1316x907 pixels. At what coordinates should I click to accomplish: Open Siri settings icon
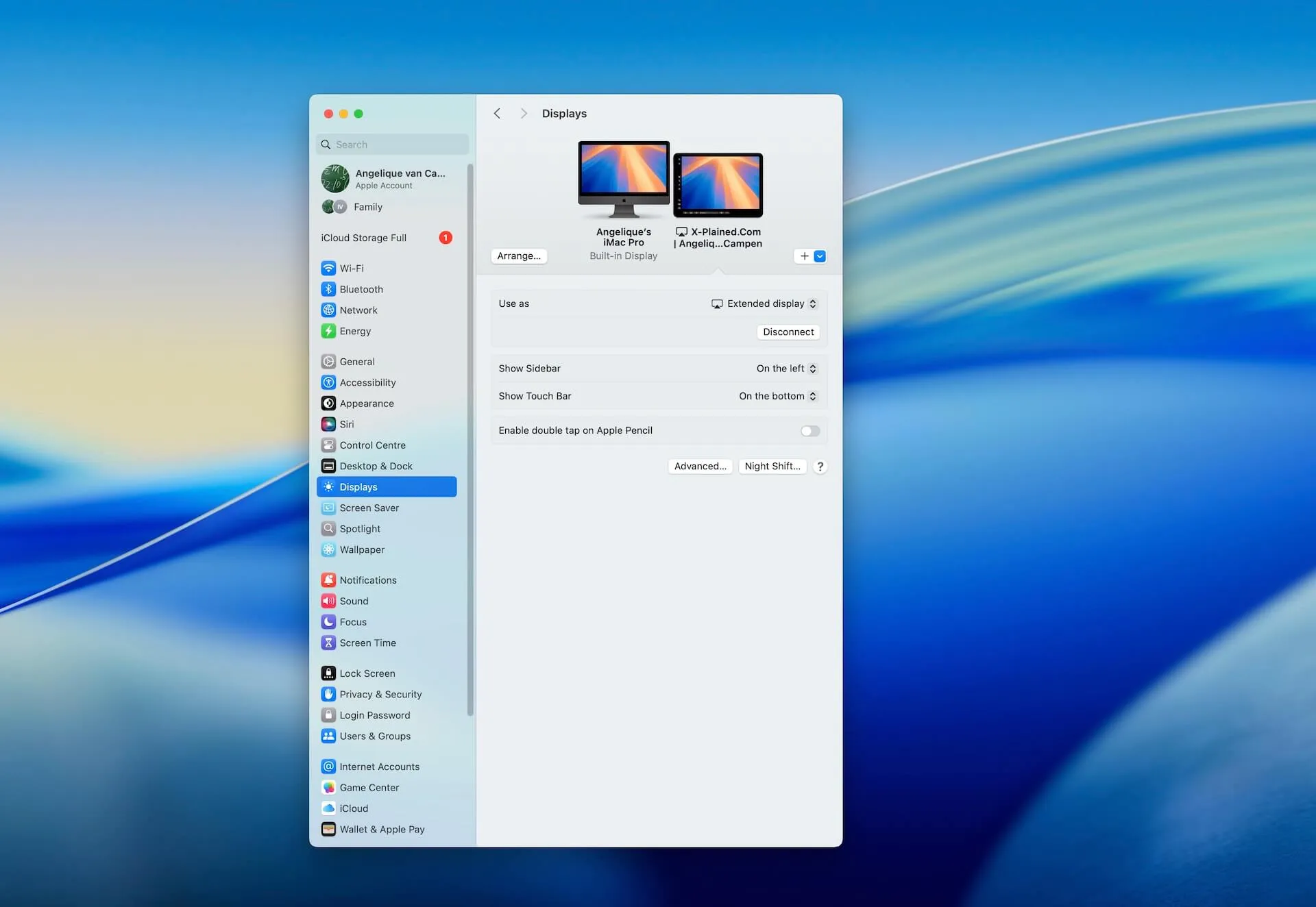coord(328,424)
